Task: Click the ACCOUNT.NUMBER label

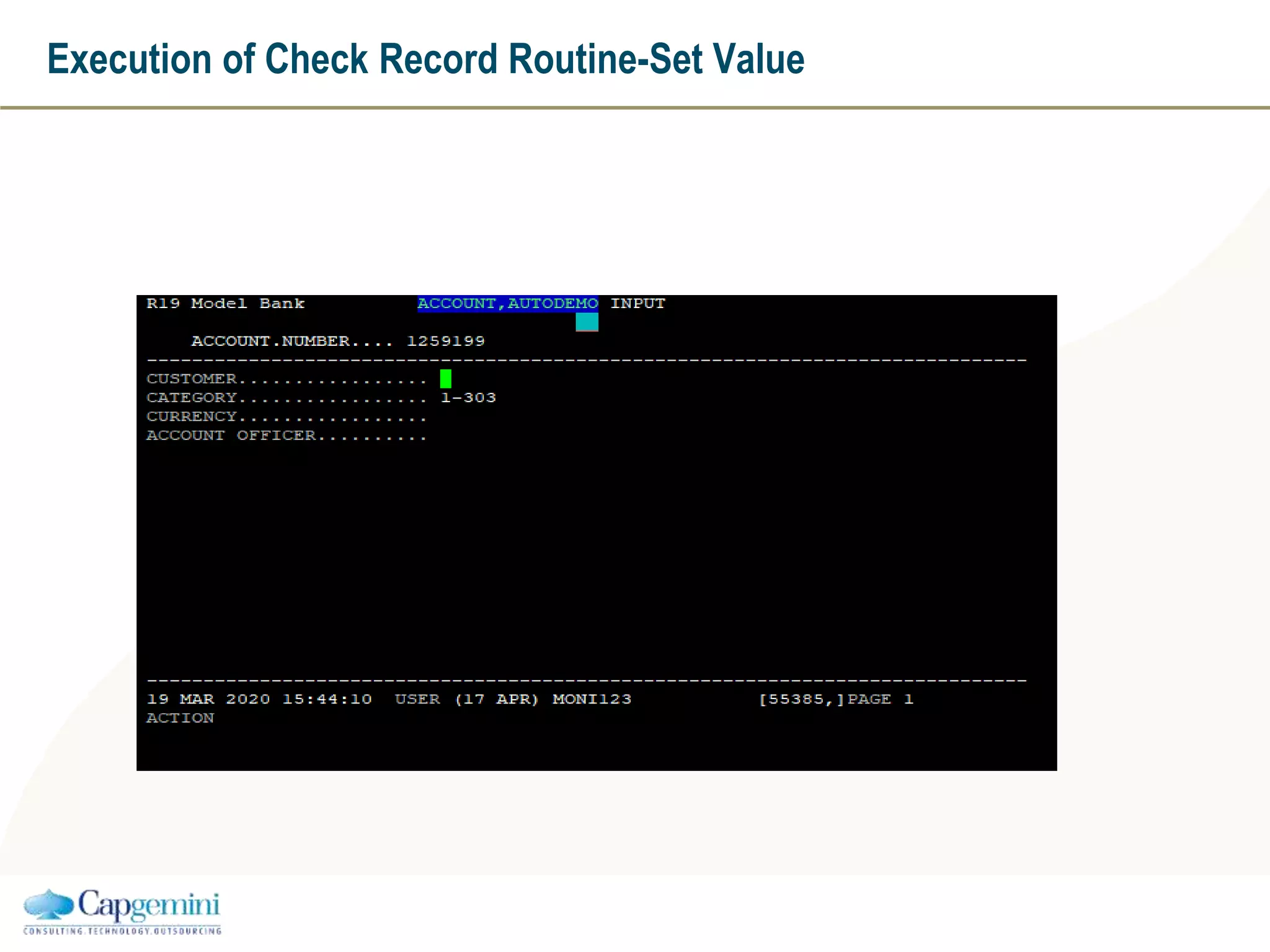Action: coord(270,342)
